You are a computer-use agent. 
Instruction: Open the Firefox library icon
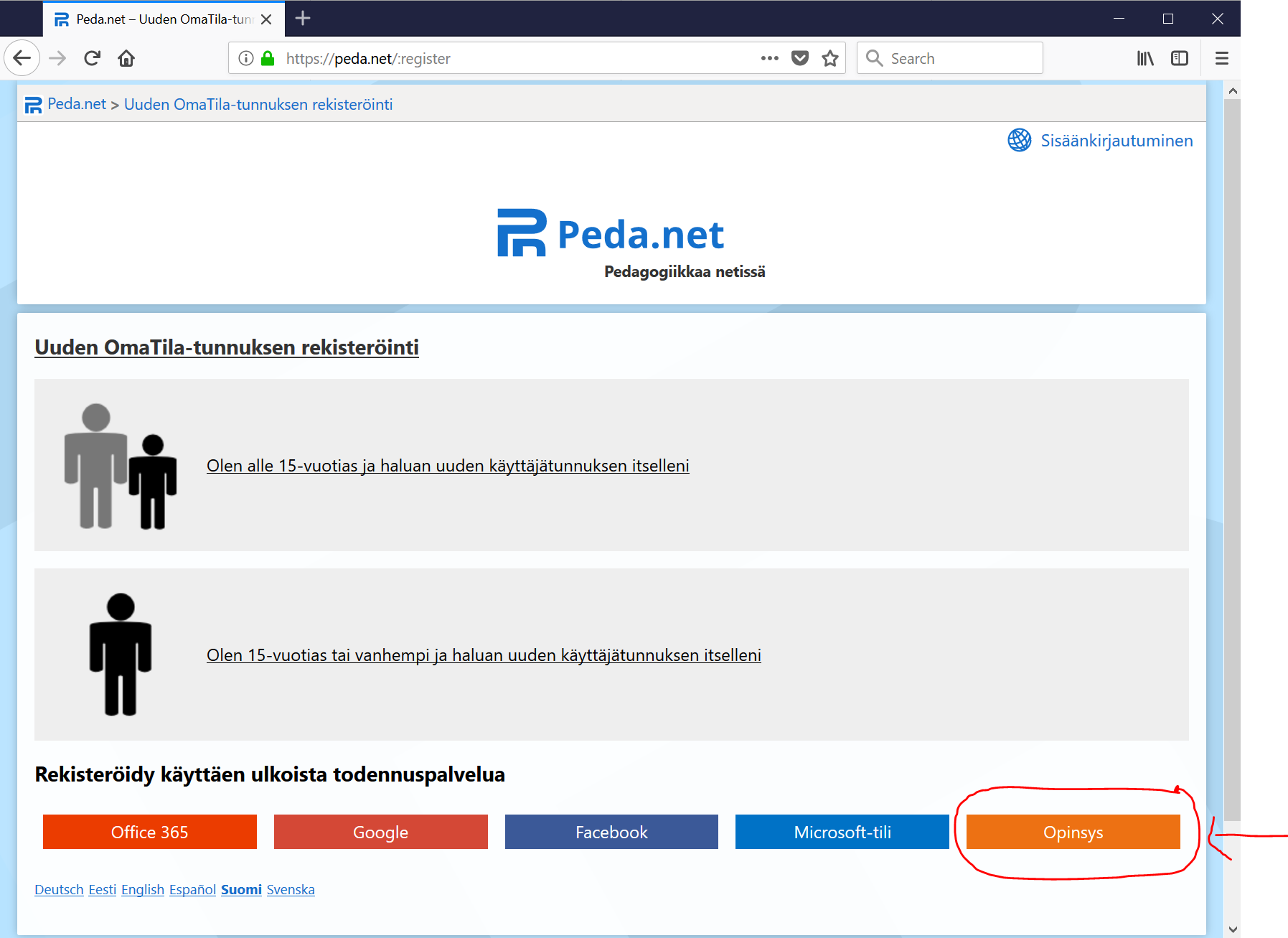pyautogui.click(x=1145, y=58)
